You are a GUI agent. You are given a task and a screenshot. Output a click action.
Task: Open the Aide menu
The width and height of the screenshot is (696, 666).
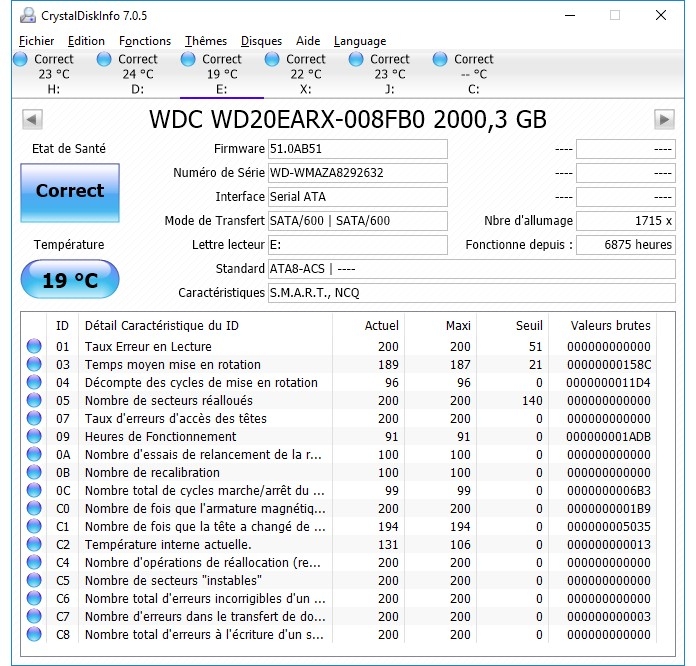click(308, 41)
